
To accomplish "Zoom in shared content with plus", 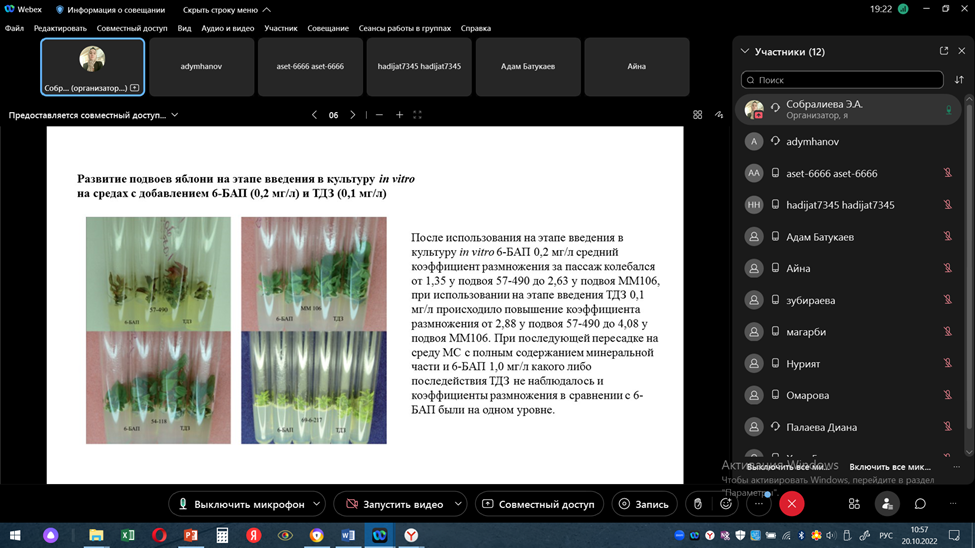I will pos(399,115).
